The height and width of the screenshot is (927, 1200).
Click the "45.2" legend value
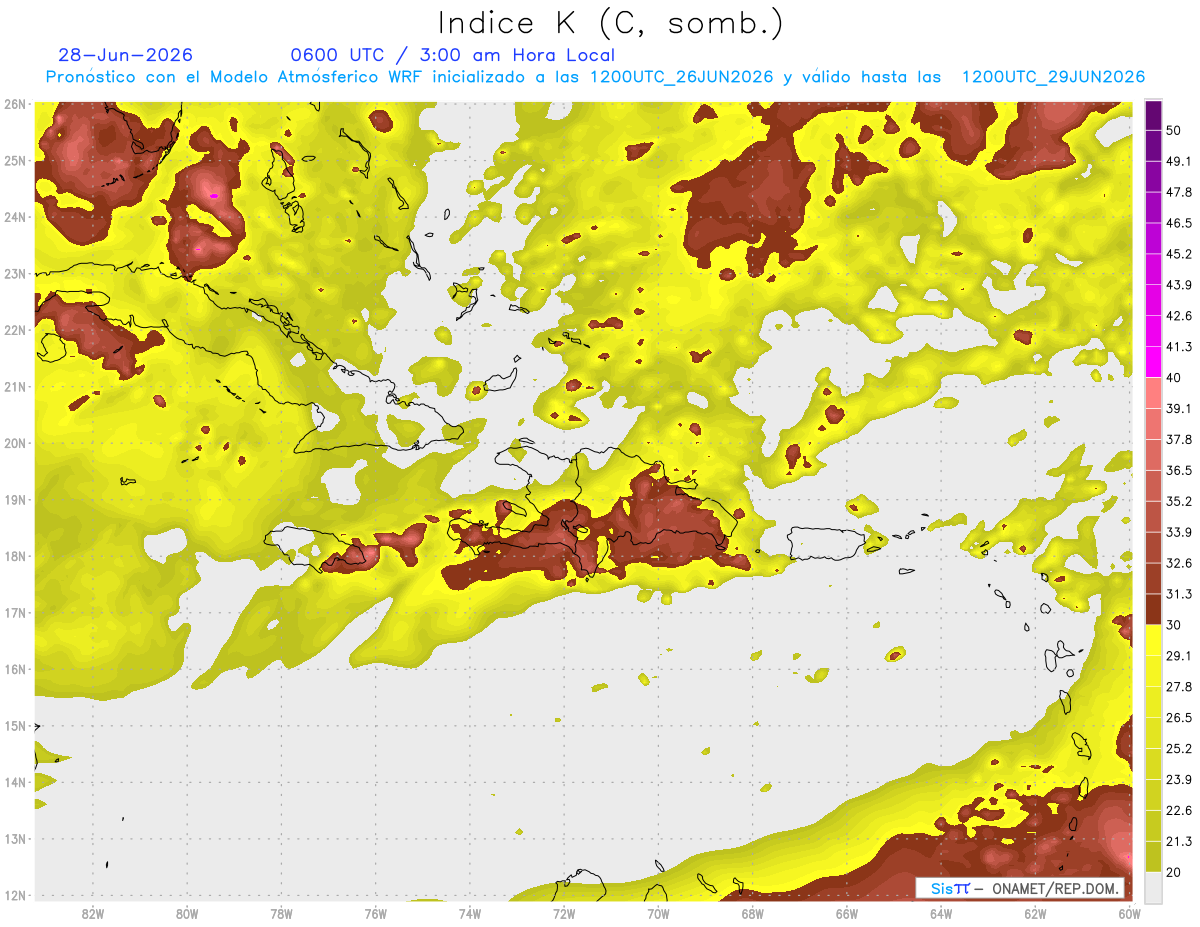(1178, 253)
